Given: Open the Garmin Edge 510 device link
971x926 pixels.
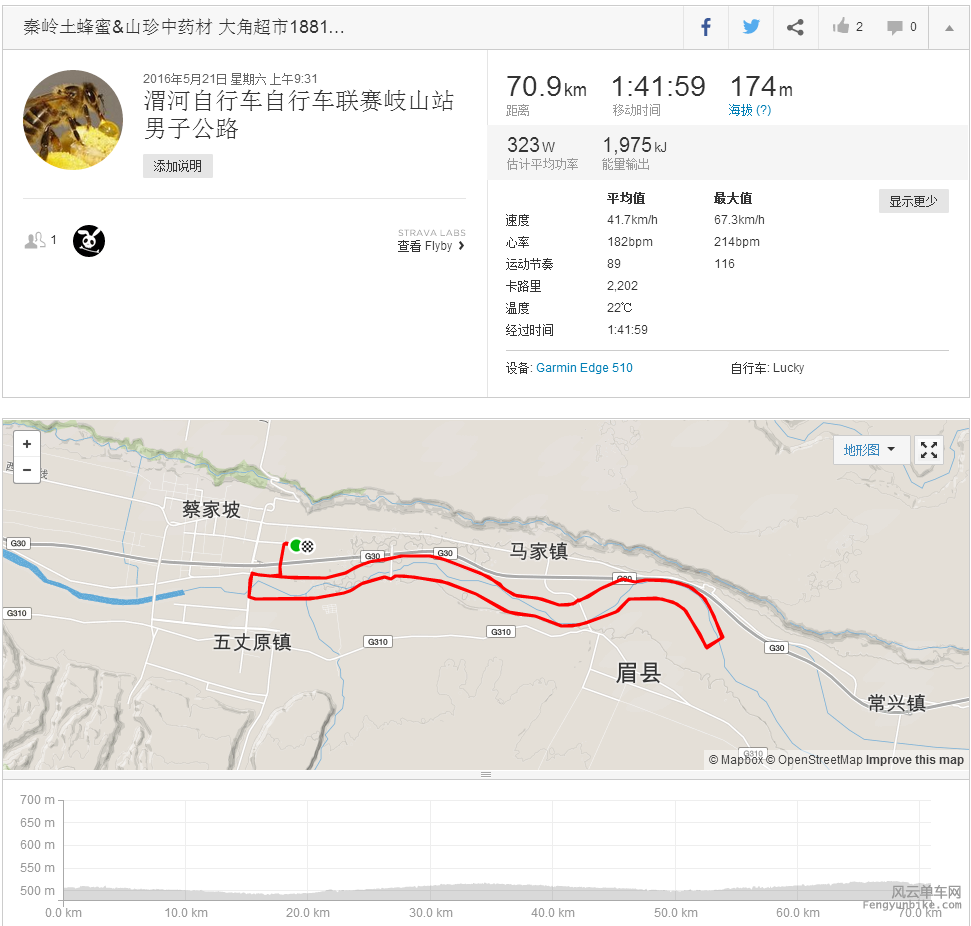Looking at the screenshot, I should point(584,368).
